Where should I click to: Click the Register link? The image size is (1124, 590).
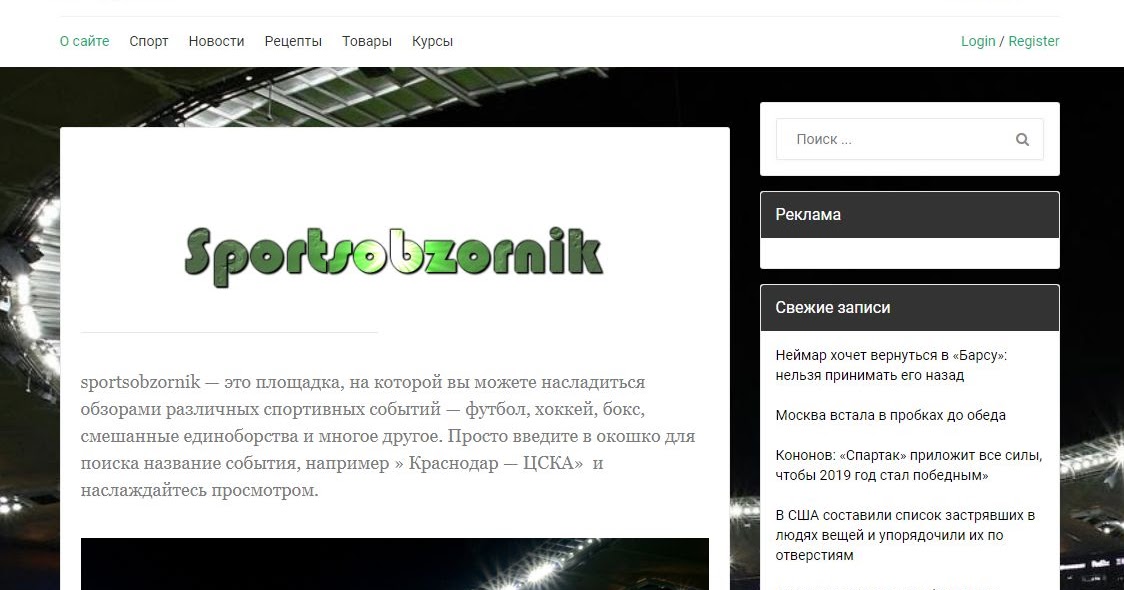click(1034, 41)
